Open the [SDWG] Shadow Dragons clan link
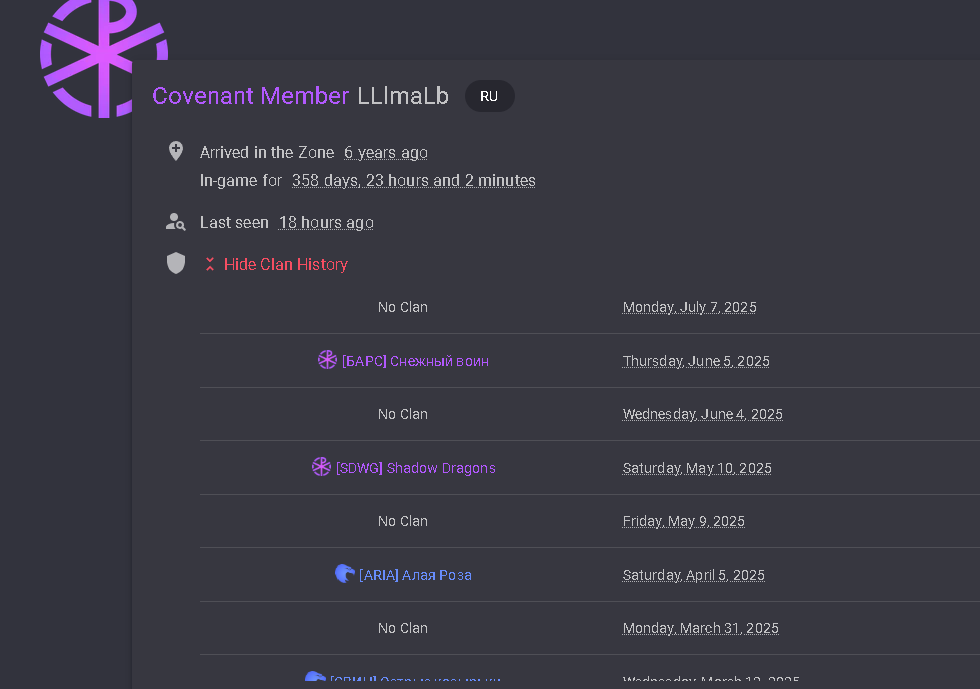Image resolution: width=980 pixels, height=689 pixels. (x=416, y=468)
